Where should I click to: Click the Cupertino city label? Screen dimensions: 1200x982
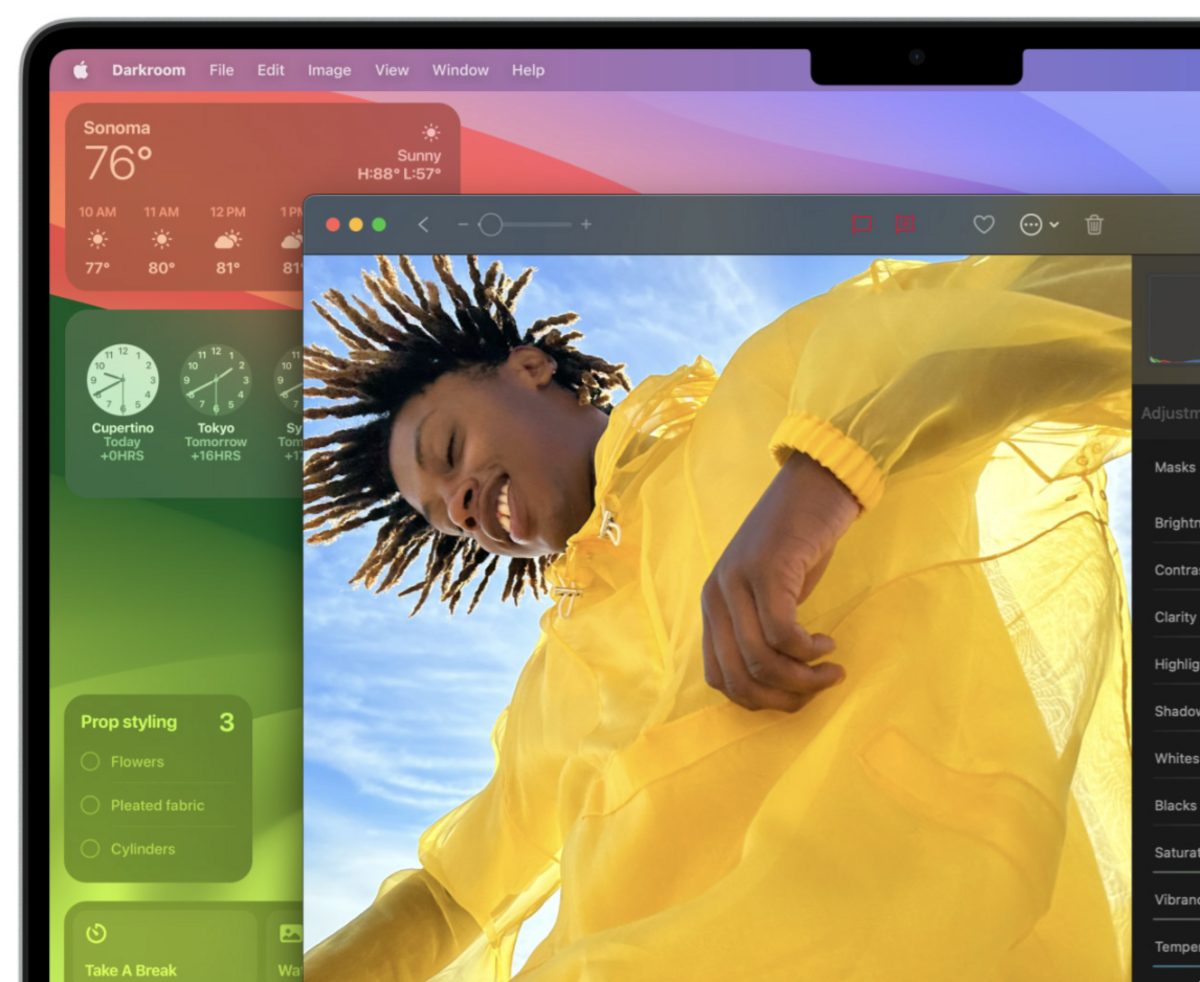[x=122, y=428]
